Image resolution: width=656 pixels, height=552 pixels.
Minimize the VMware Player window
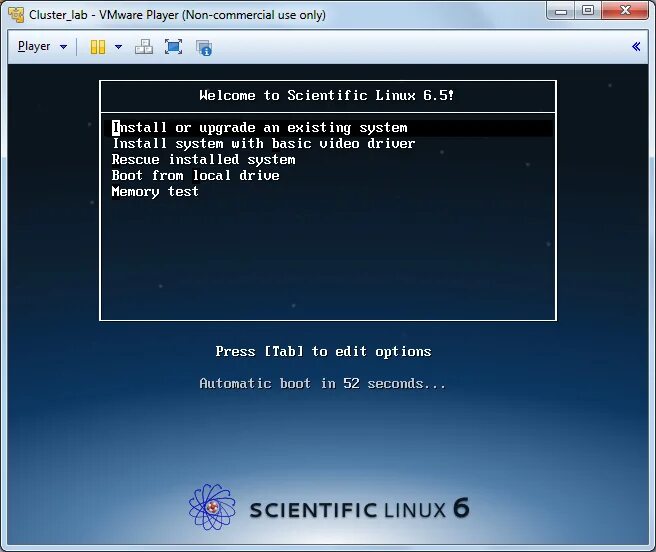561,11
